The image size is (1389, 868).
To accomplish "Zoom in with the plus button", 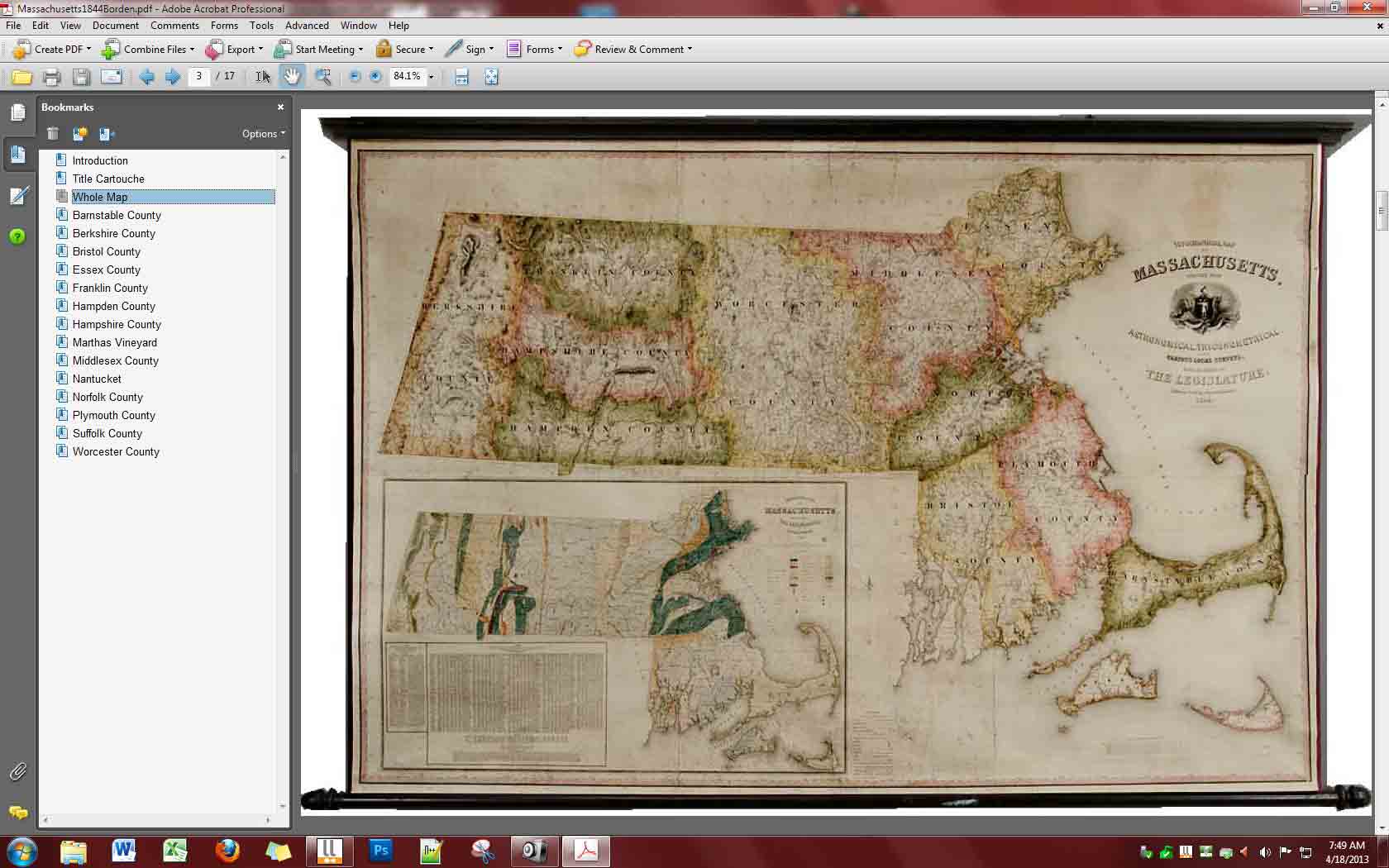I will 375,76.
